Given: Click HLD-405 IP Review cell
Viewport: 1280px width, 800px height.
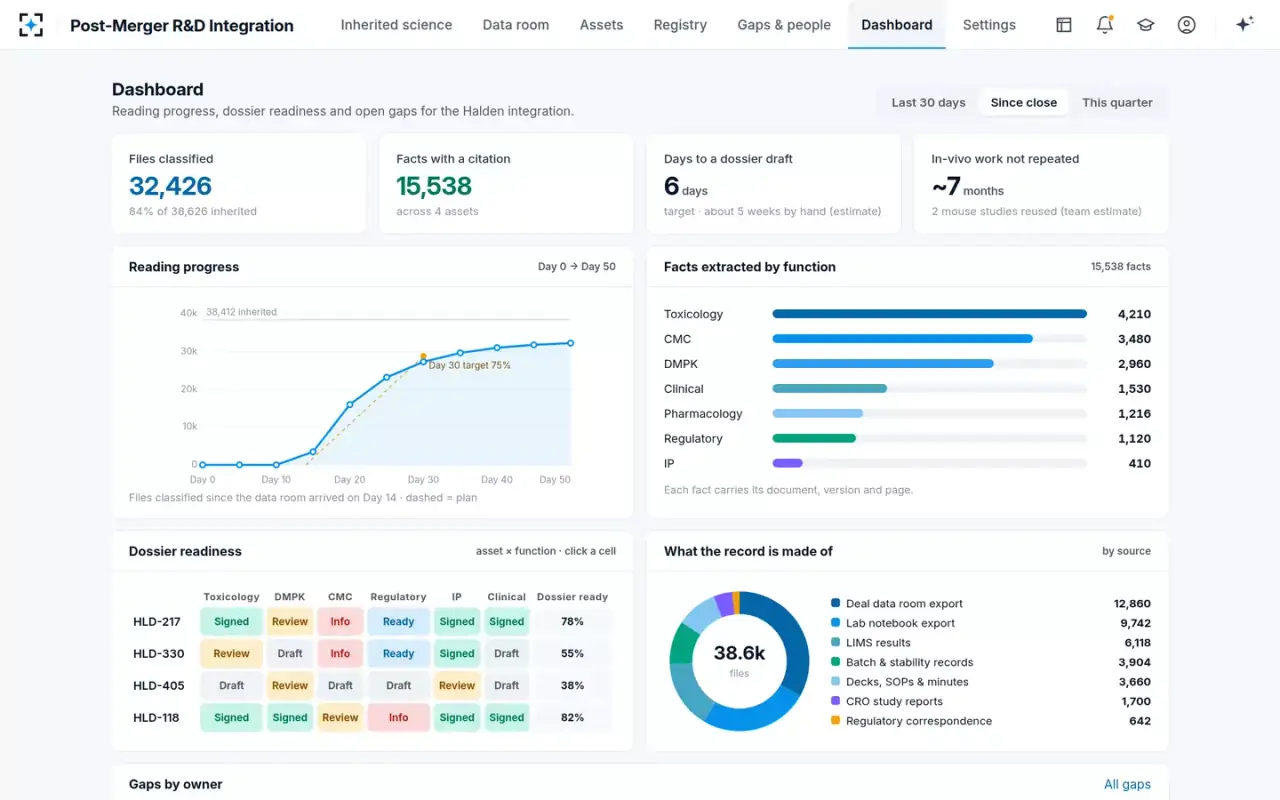Looking at the screenshot, I should click(457, 685).
